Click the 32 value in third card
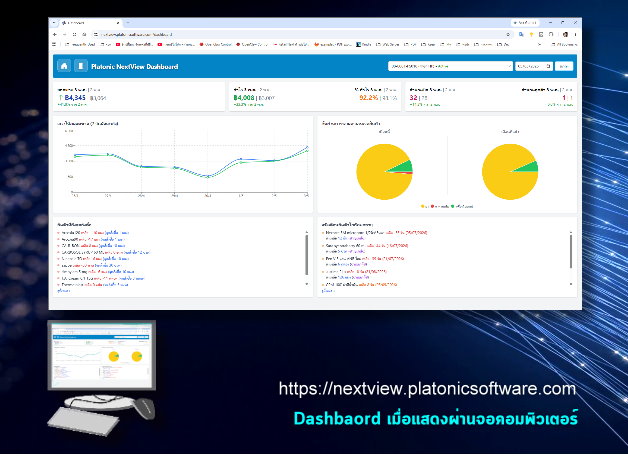The height and width of the screenshot is (457, 628). 413,97
